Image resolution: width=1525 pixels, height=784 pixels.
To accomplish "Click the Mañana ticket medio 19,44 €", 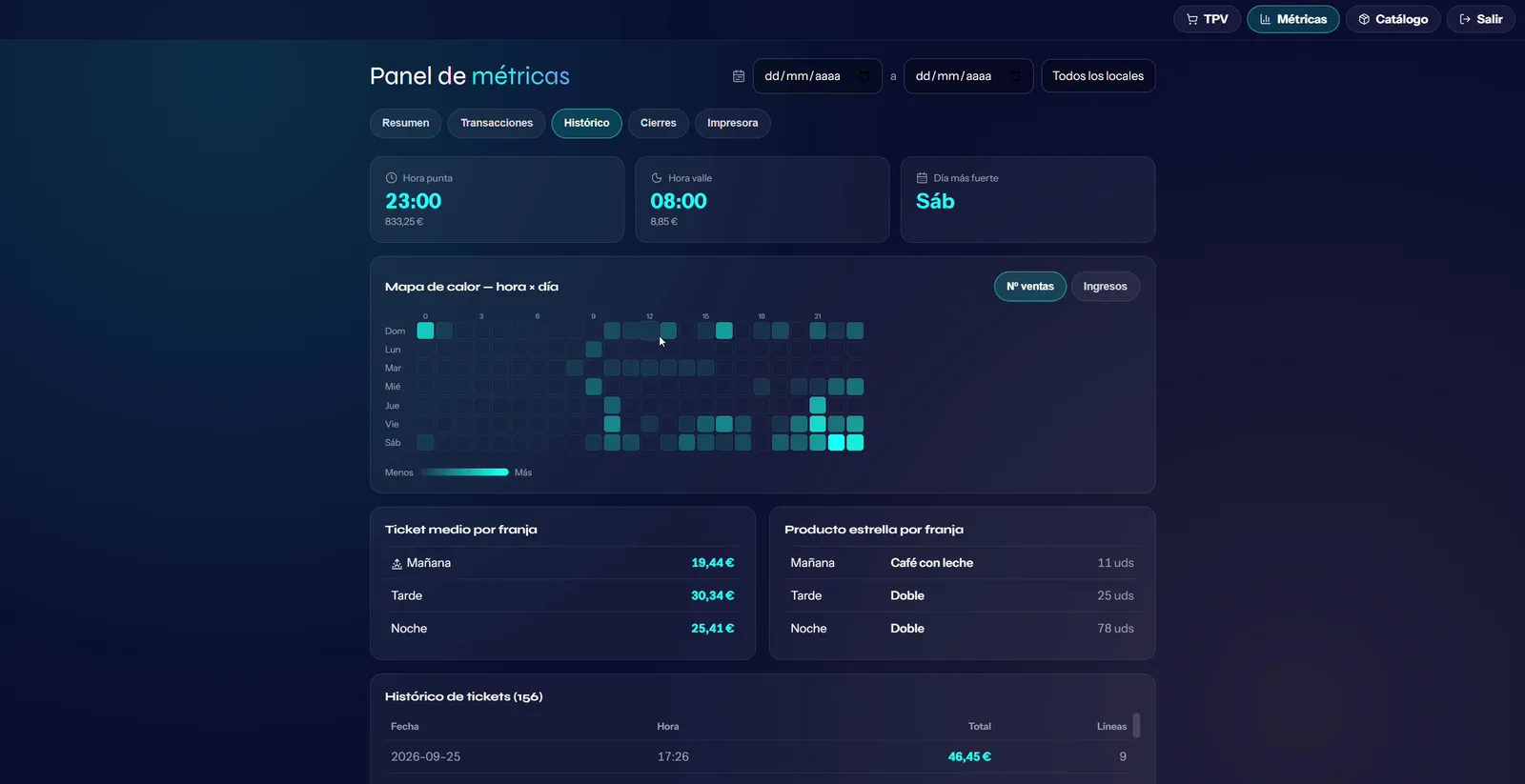I will tap(713, 563).
